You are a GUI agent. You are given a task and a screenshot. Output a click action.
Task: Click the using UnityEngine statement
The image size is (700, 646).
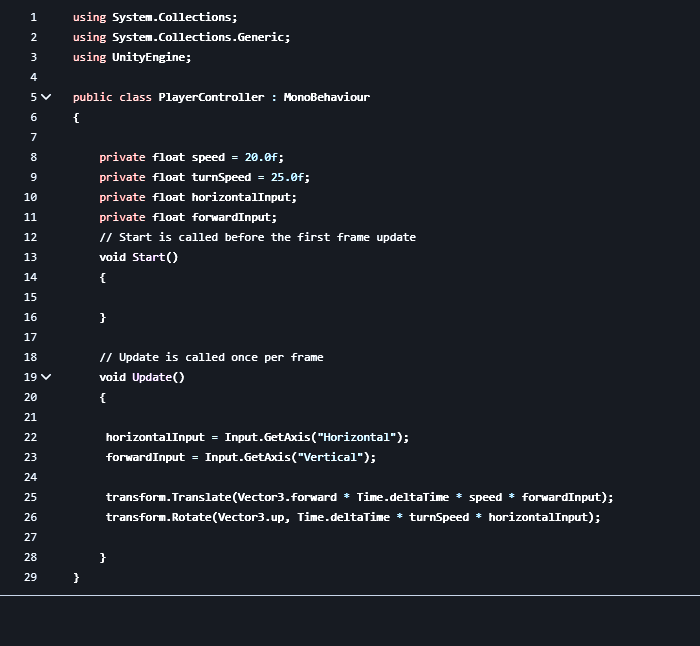pos(132,57)
